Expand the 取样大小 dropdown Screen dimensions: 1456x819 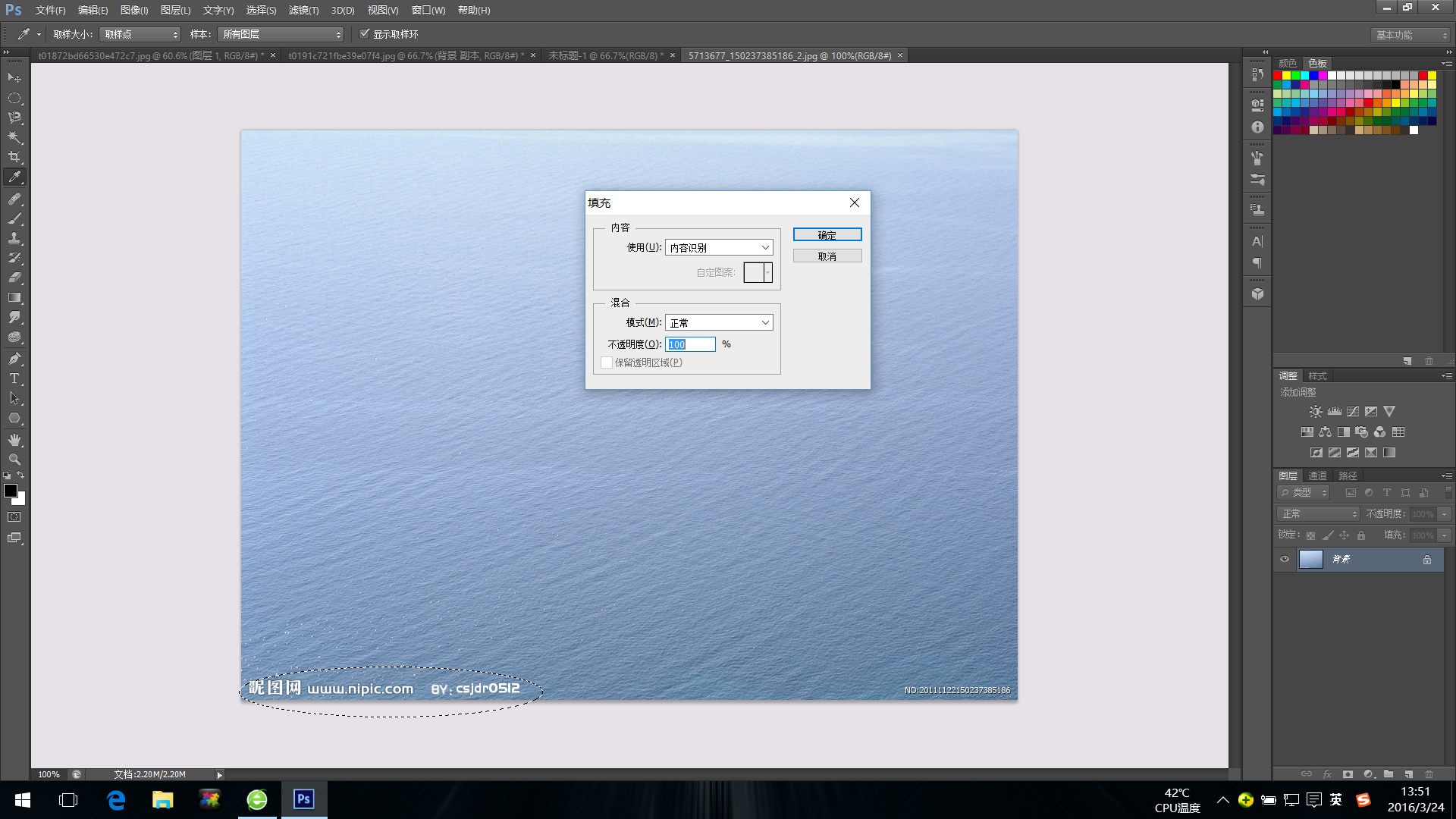click(x=140, y=34)
